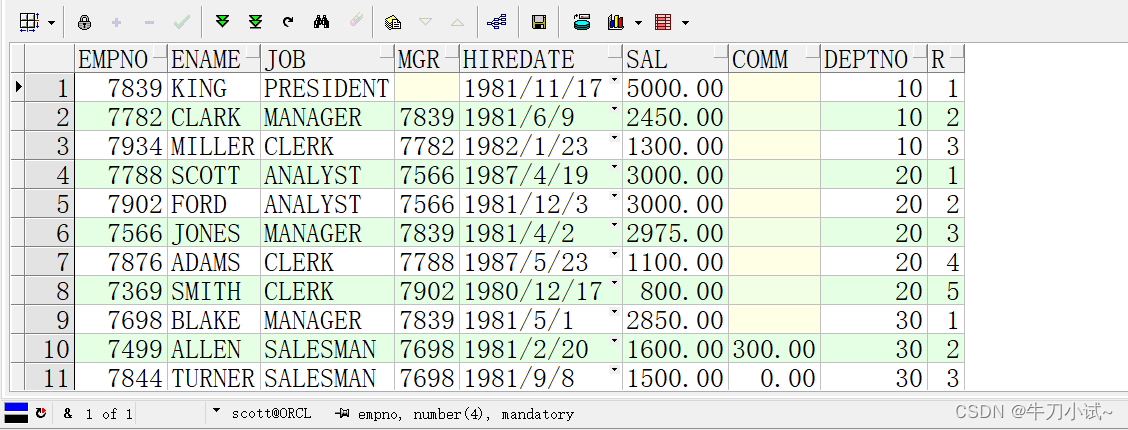Click the 800.00 salary cell for SMITH
1128x430 pixels.
click(676, 291)
